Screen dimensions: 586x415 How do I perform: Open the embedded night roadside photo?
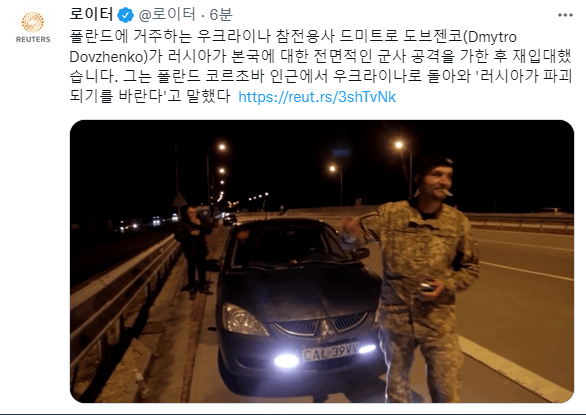coord(322,261)
